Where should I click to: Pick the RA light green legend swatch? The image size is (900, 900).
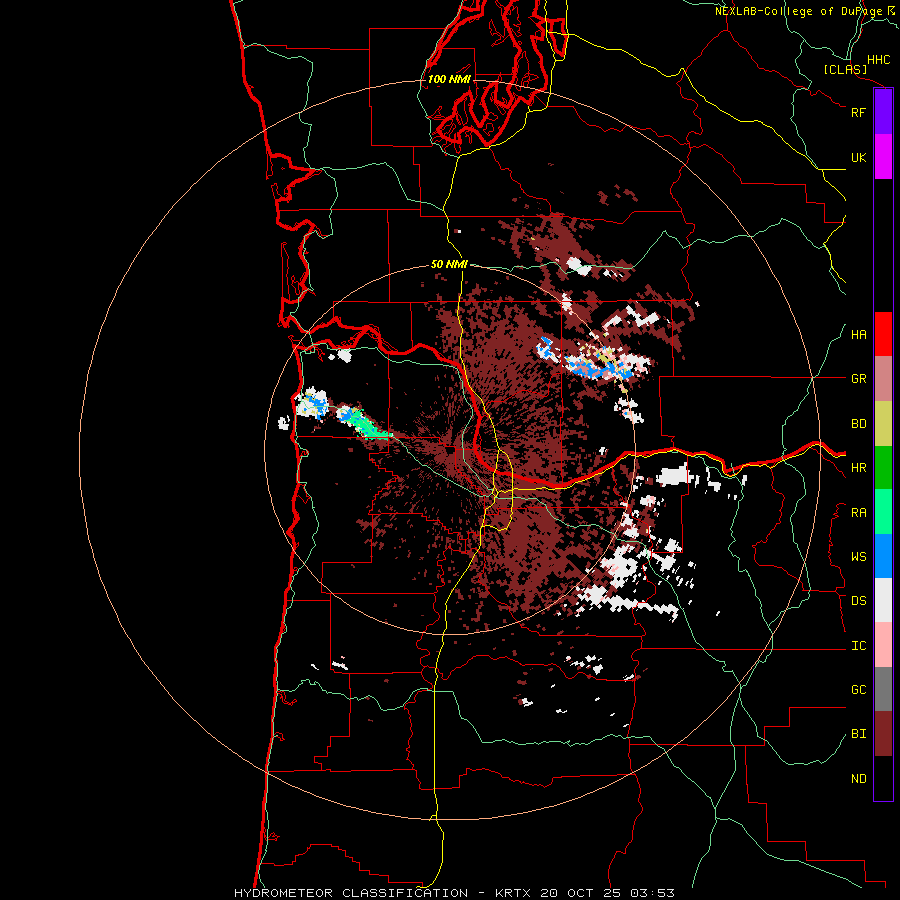tap(883, 512)
